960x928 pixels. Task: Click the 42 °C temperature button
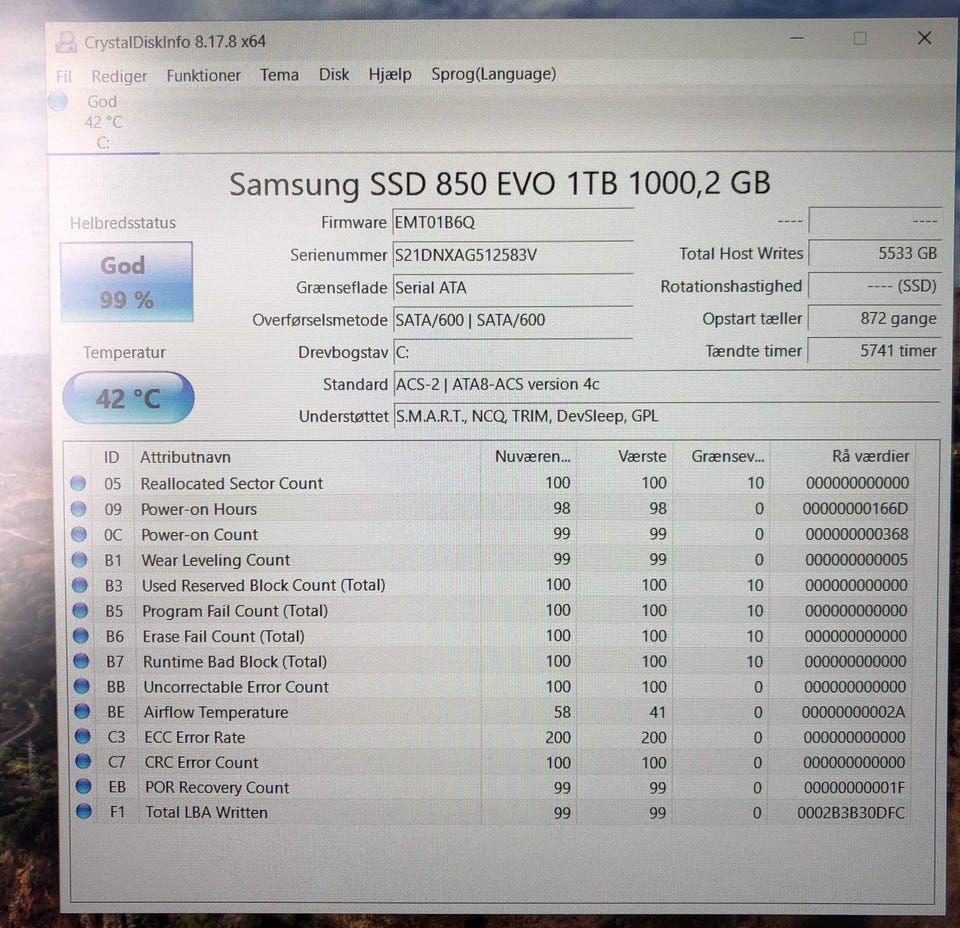point(128,398)
